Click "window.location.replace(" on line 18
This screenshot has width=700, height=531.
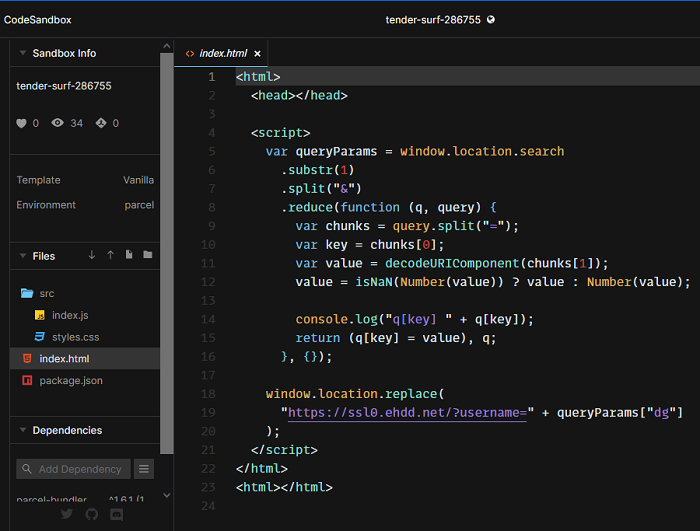(x=355, y=394)
